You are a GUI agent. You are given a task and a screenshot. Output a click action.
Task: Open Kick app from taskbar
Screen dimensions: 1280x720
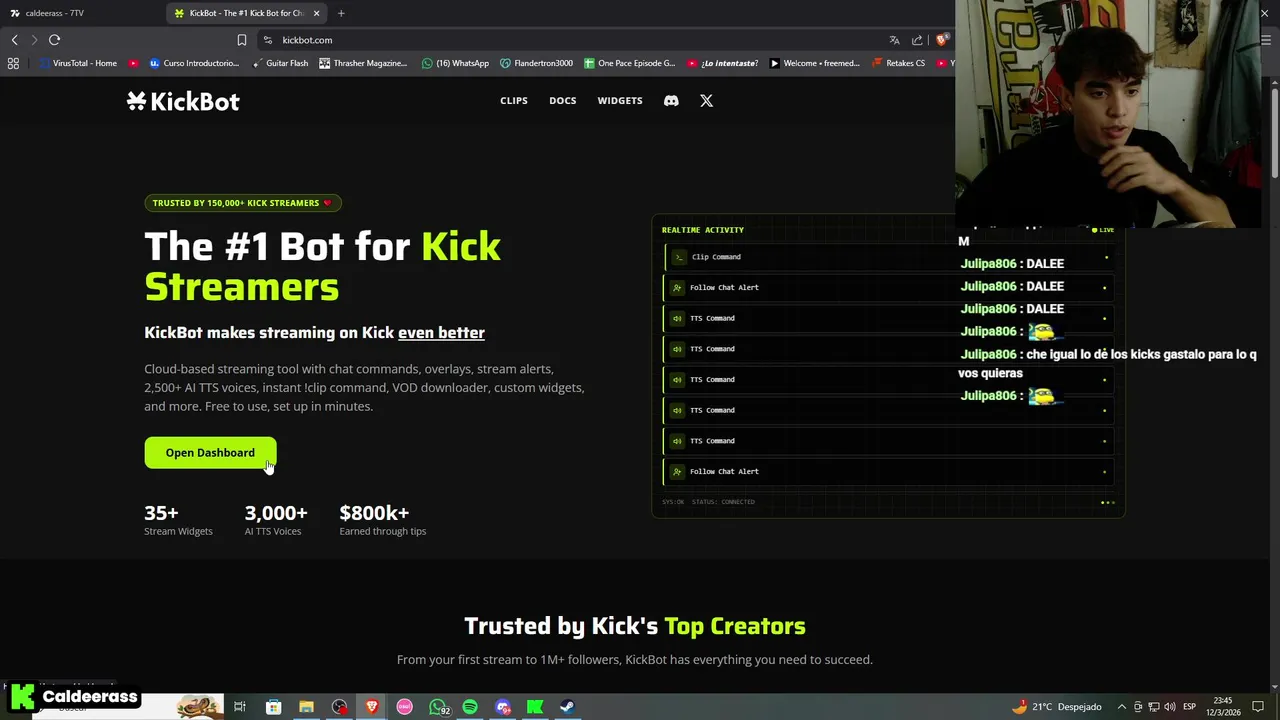click(x=535, y=707)
